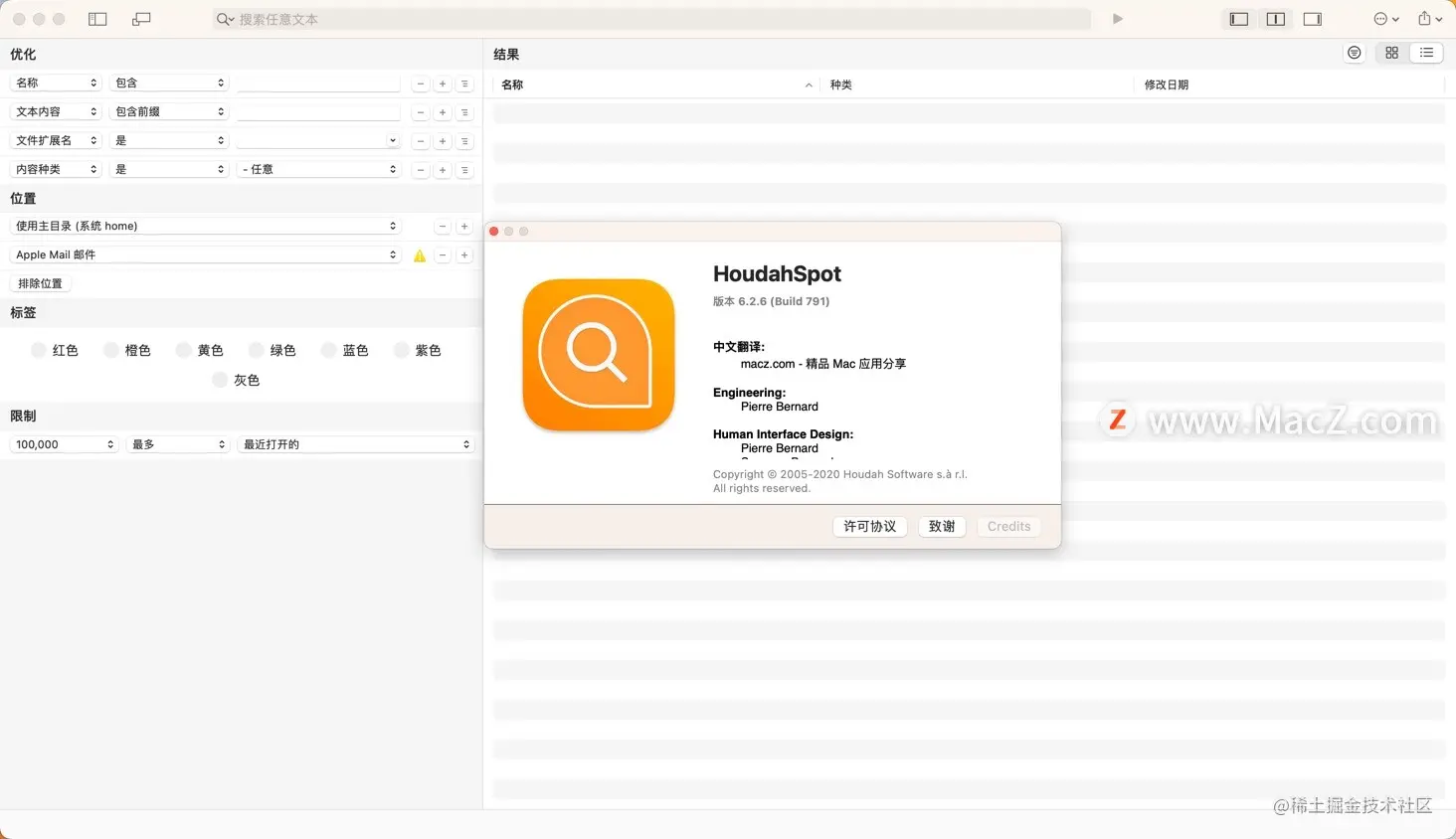Switch to the split two-pane layout

pos(1276,19)
